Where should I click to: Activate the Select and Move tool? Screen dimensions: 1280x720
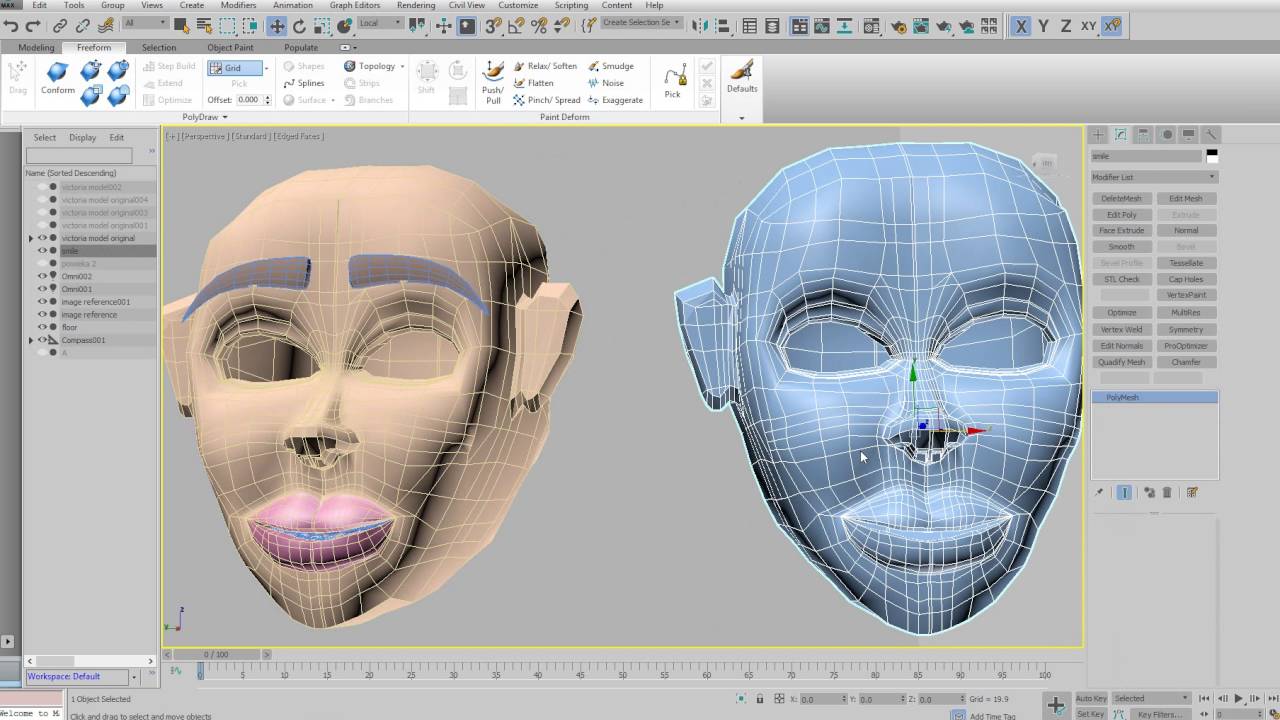(x=277, y=26)
